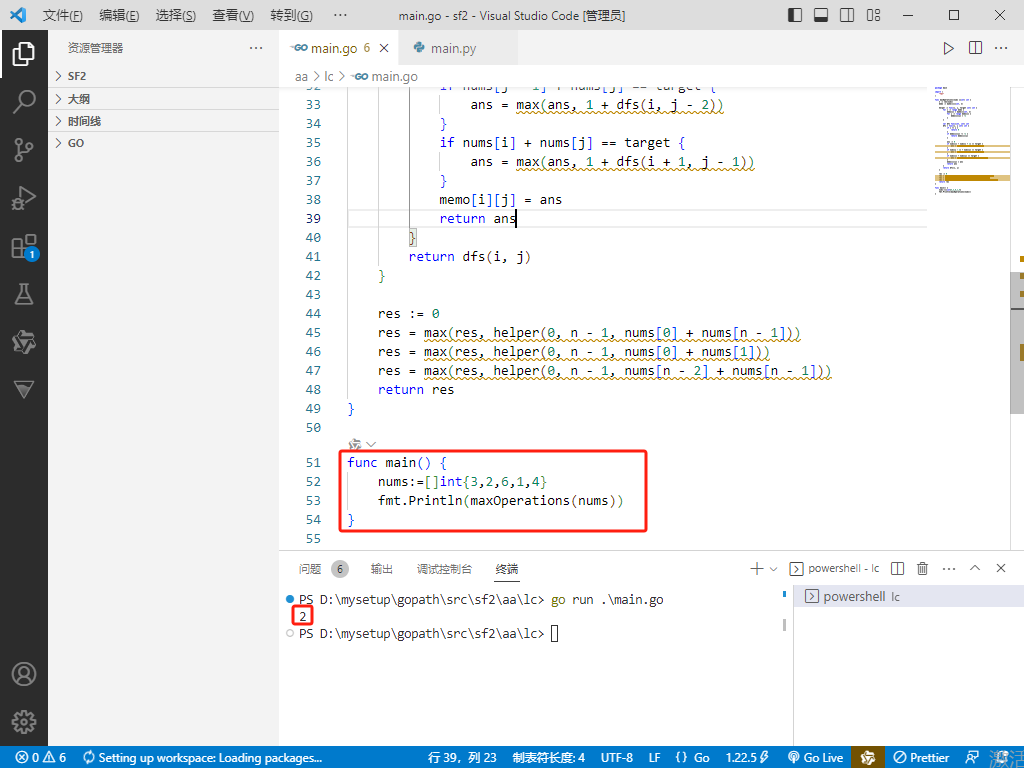Open Customize Layout icon

[873, 15]
